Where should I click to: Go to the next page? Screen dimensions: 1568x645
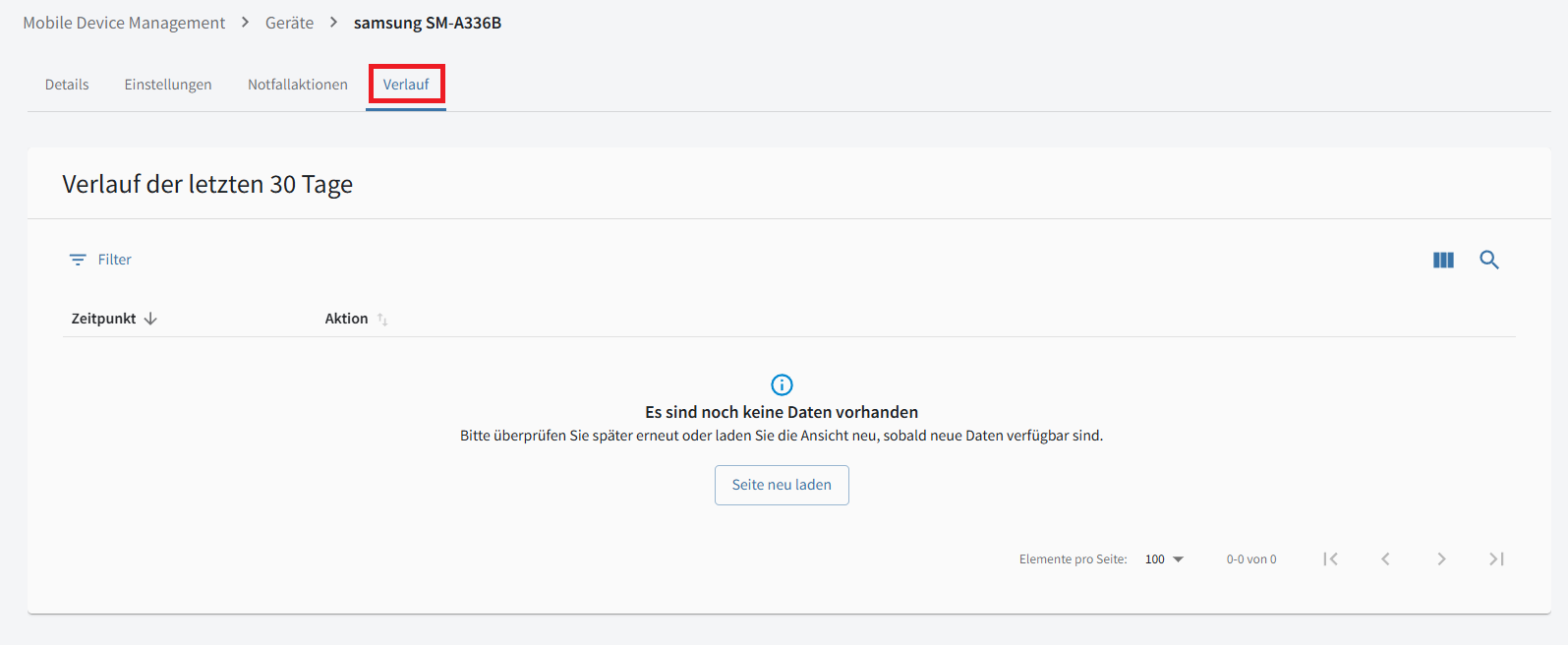click(1441, 559)
